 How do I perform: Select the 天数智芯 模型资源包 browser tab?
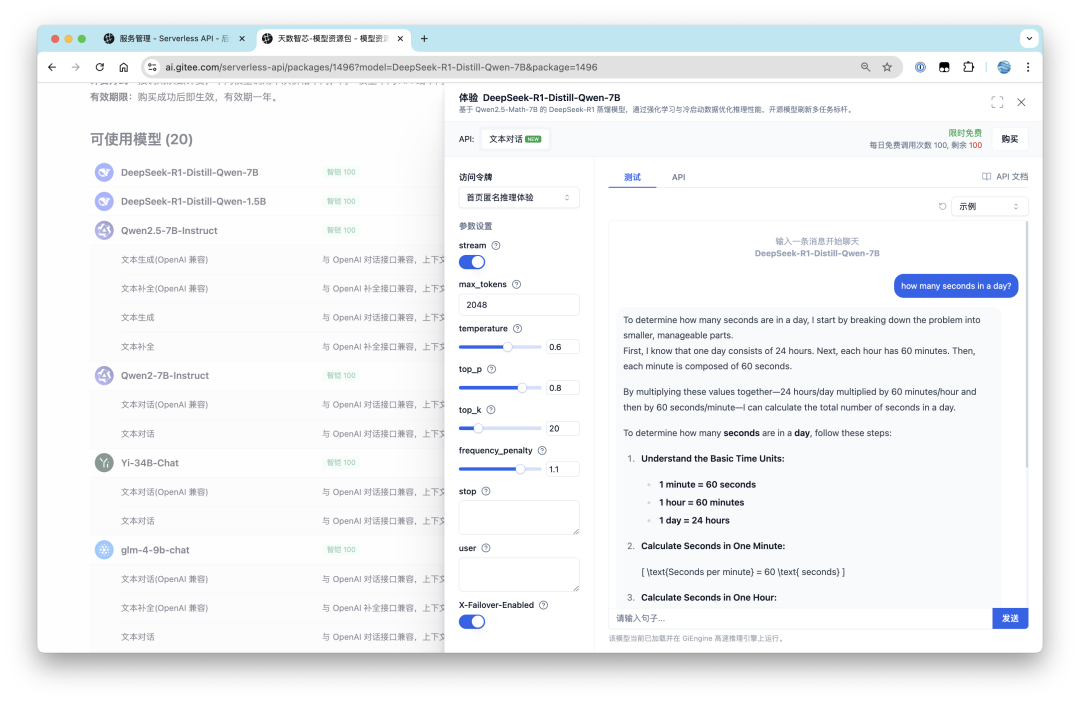pyautogui.click(x=332, y=39)
